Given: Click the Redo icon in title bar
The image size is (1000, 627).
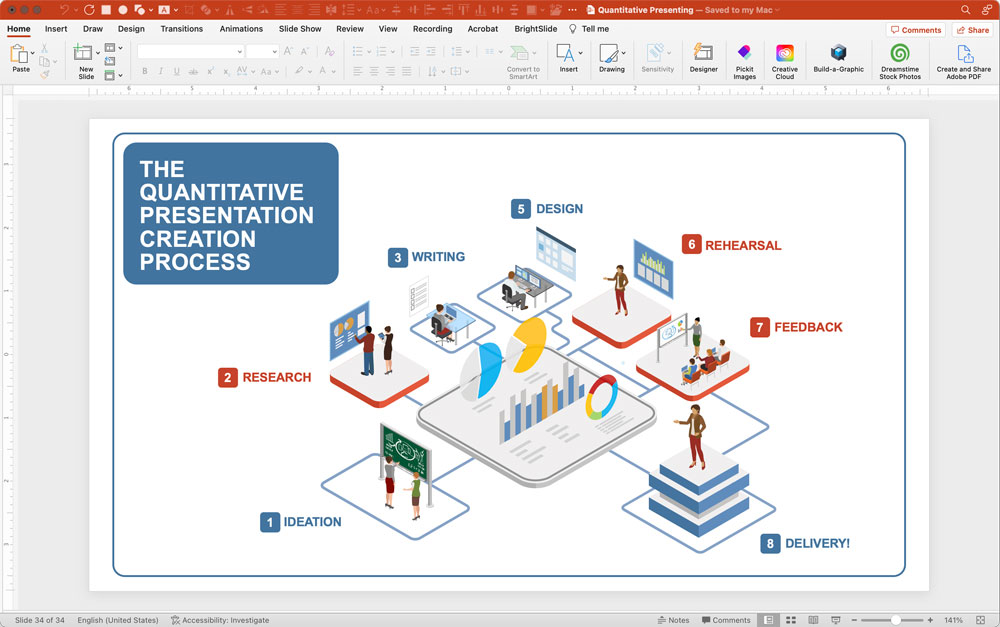Looking at the screenshot, I should pyautogui.click(x=89, y=10).
